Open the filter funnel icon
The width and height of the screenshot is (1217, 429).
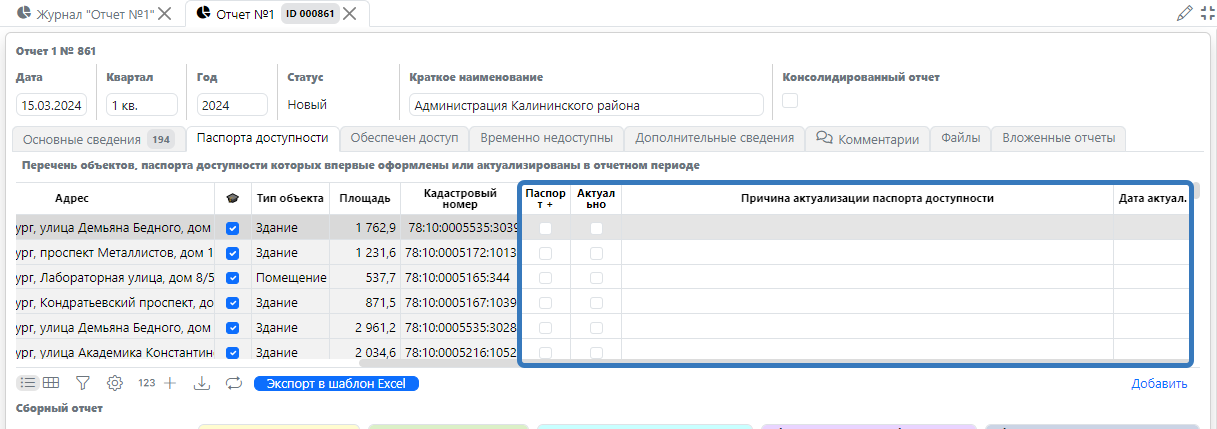[x=83, y=383]
